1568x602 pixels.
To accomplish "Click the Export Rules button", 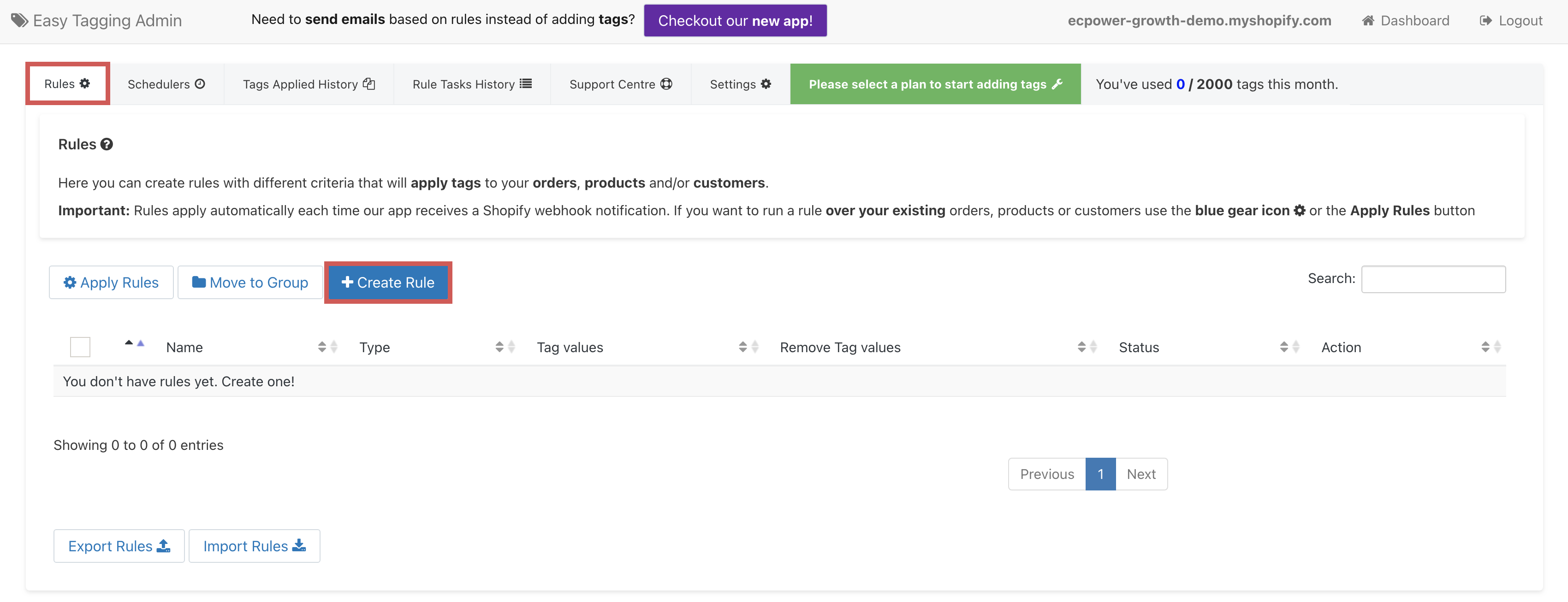I will tap(119, 546).
